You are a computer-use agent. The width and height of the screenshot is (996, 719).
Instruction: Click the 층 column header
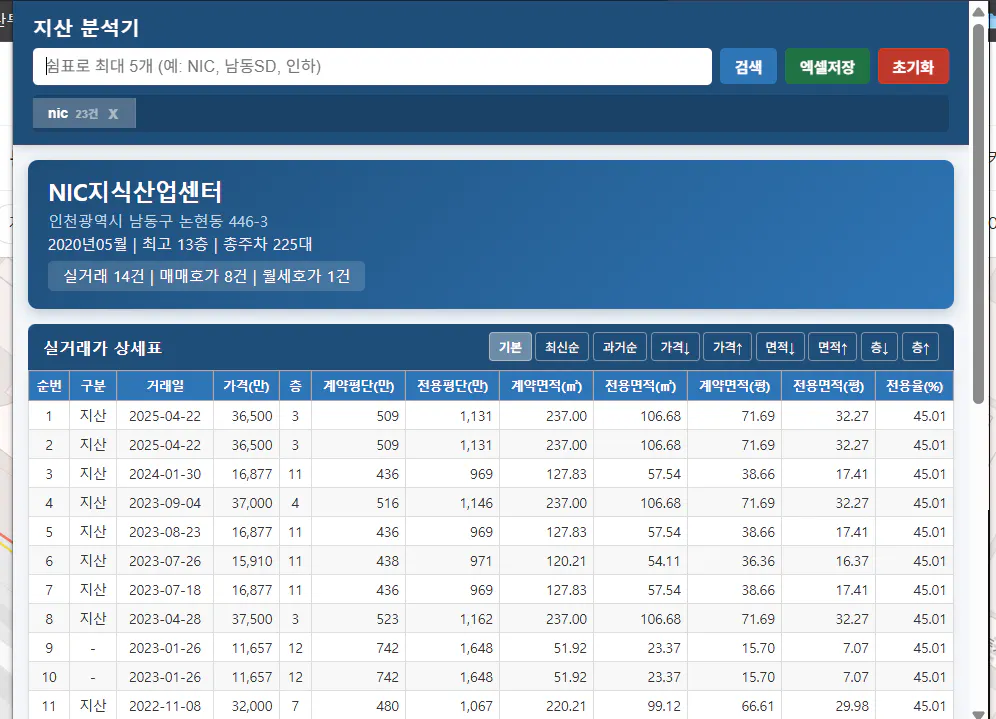click(x=295, y=386)
